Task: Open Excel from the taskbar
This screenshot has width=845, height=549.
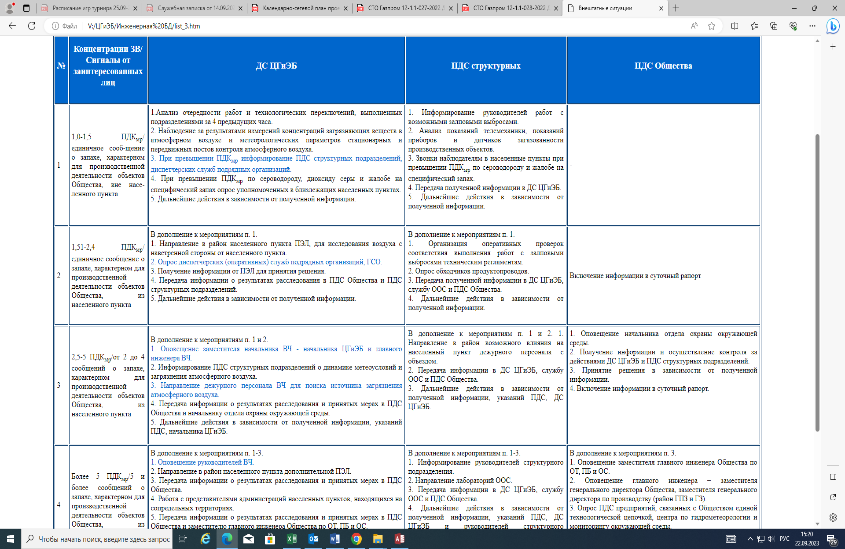Action: [x=292, y=539]
